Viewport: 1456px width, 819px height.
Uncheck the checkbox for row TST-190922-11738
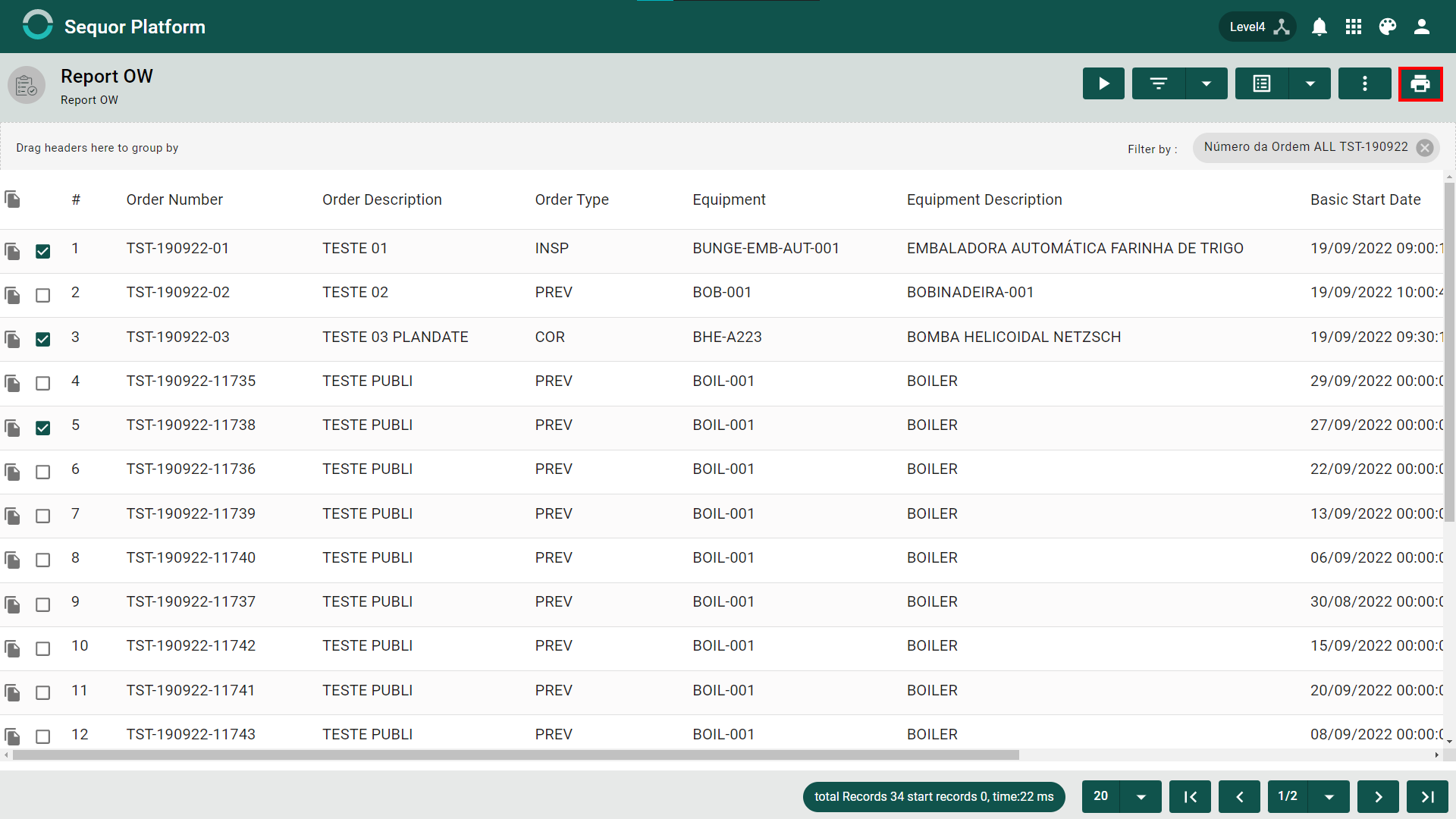point(43,428)
